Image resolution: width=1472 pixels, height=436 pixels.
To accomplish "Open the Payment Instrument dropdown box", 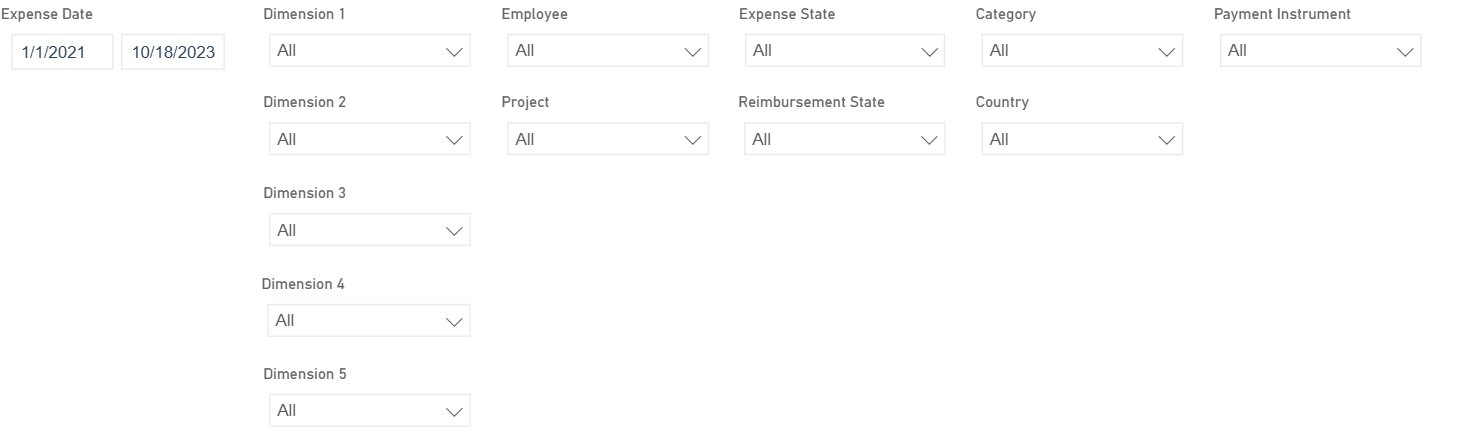I will tap(1320, 51).
